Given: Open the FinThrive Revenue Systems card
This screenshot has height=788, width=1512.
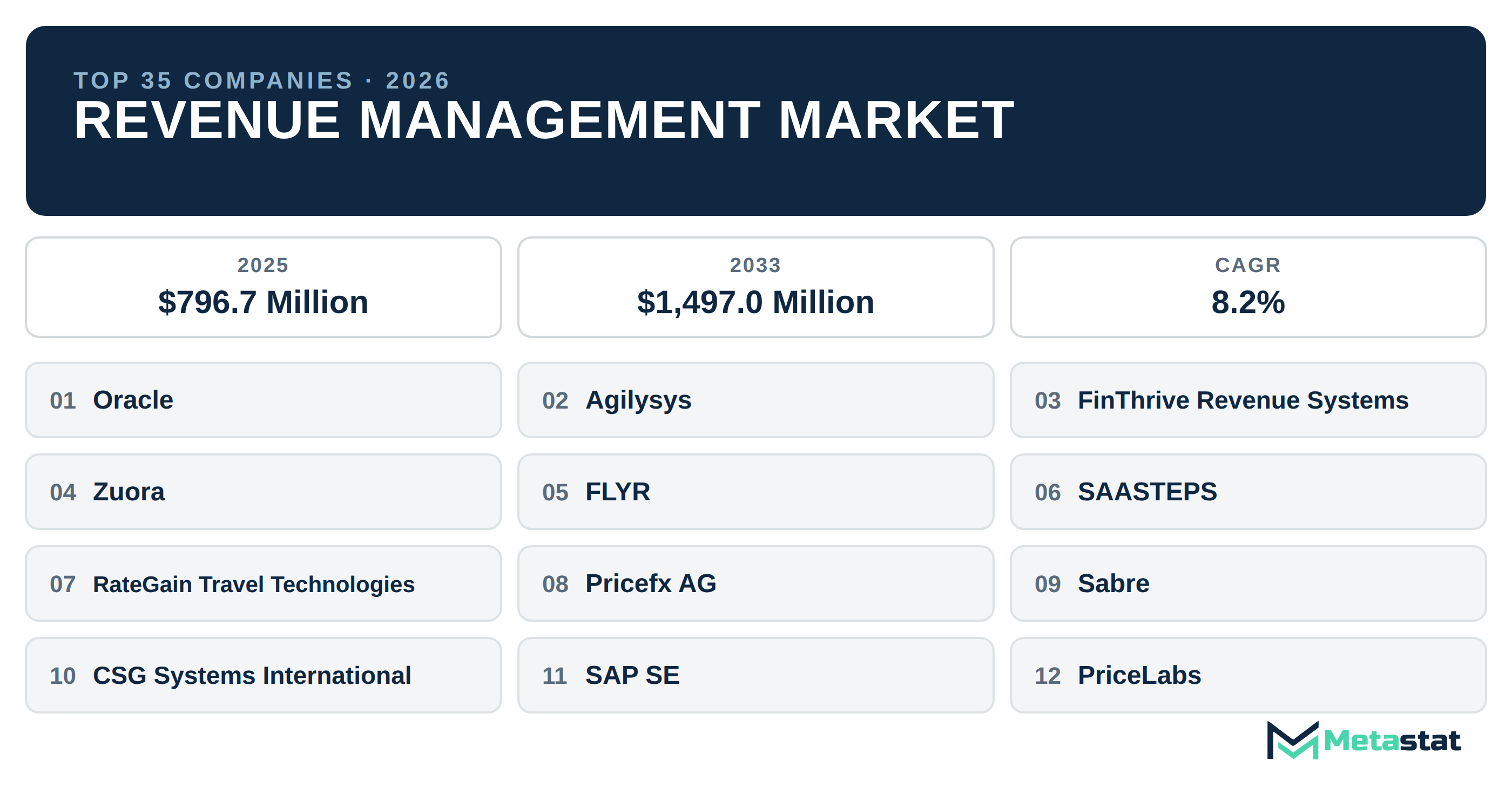Looking at the screenshot, I should 1248,400.
